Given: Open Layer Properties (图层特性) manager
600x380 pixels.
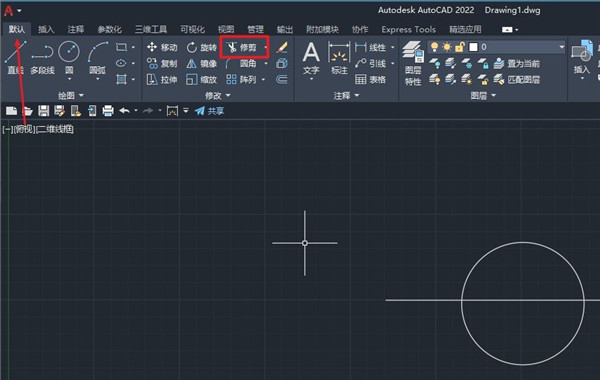Looking at the screenshot, I should tap(413, 63).
